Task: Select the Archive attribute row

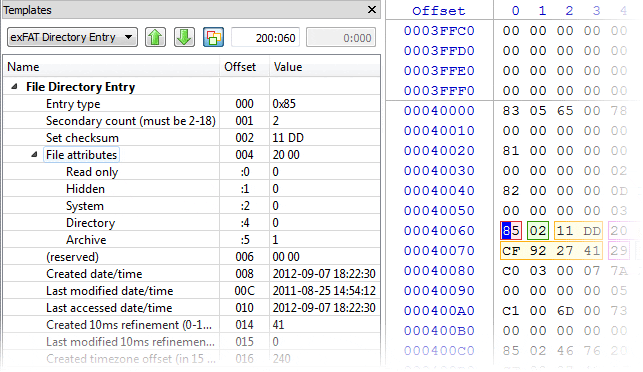Action: coord(192,240)
